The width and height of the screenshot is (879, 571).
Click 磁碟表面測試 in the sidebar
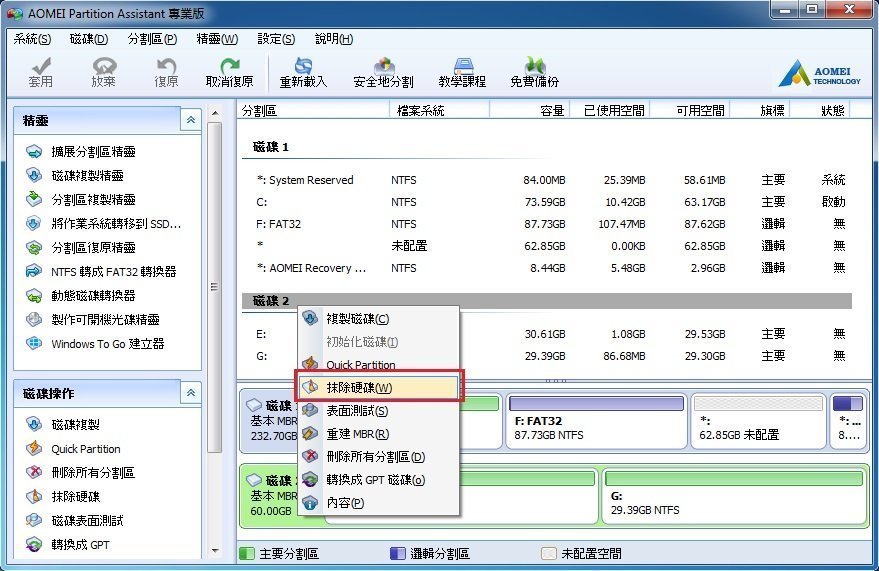coord(75,521)
